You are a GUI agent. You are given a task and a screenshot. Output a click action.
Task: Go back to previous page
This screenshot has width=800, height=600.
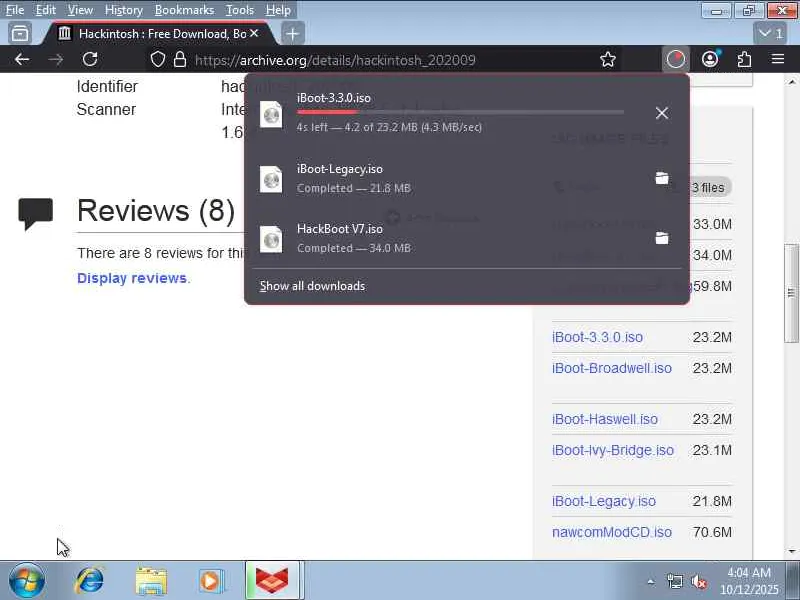point(21,59)
